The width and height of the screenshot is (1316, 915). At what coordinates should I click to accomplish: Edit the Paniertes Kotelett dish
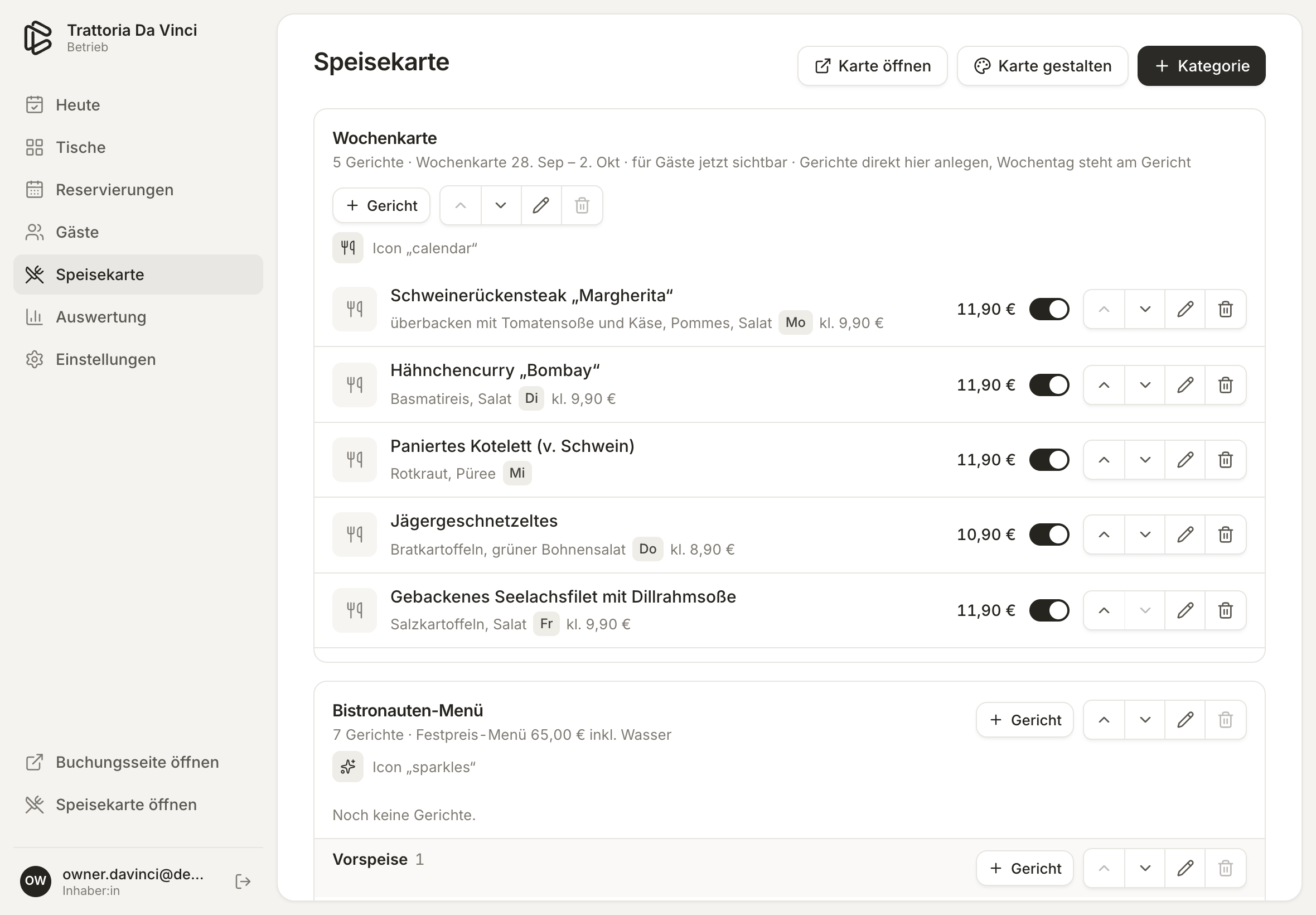(1185, 460)
